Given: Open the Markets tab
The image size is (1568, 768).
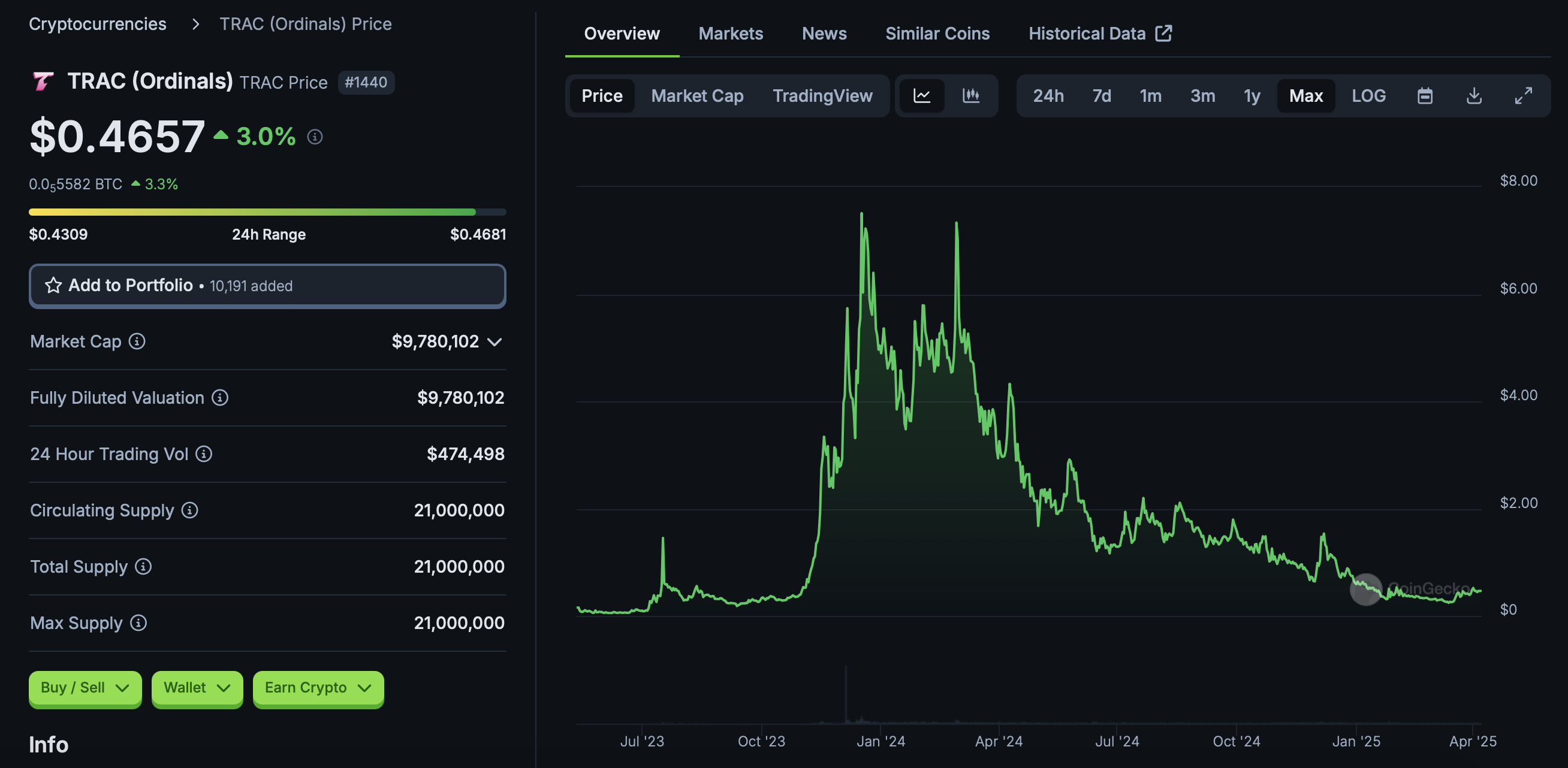Looking at the screenshot, I should 731,34.
